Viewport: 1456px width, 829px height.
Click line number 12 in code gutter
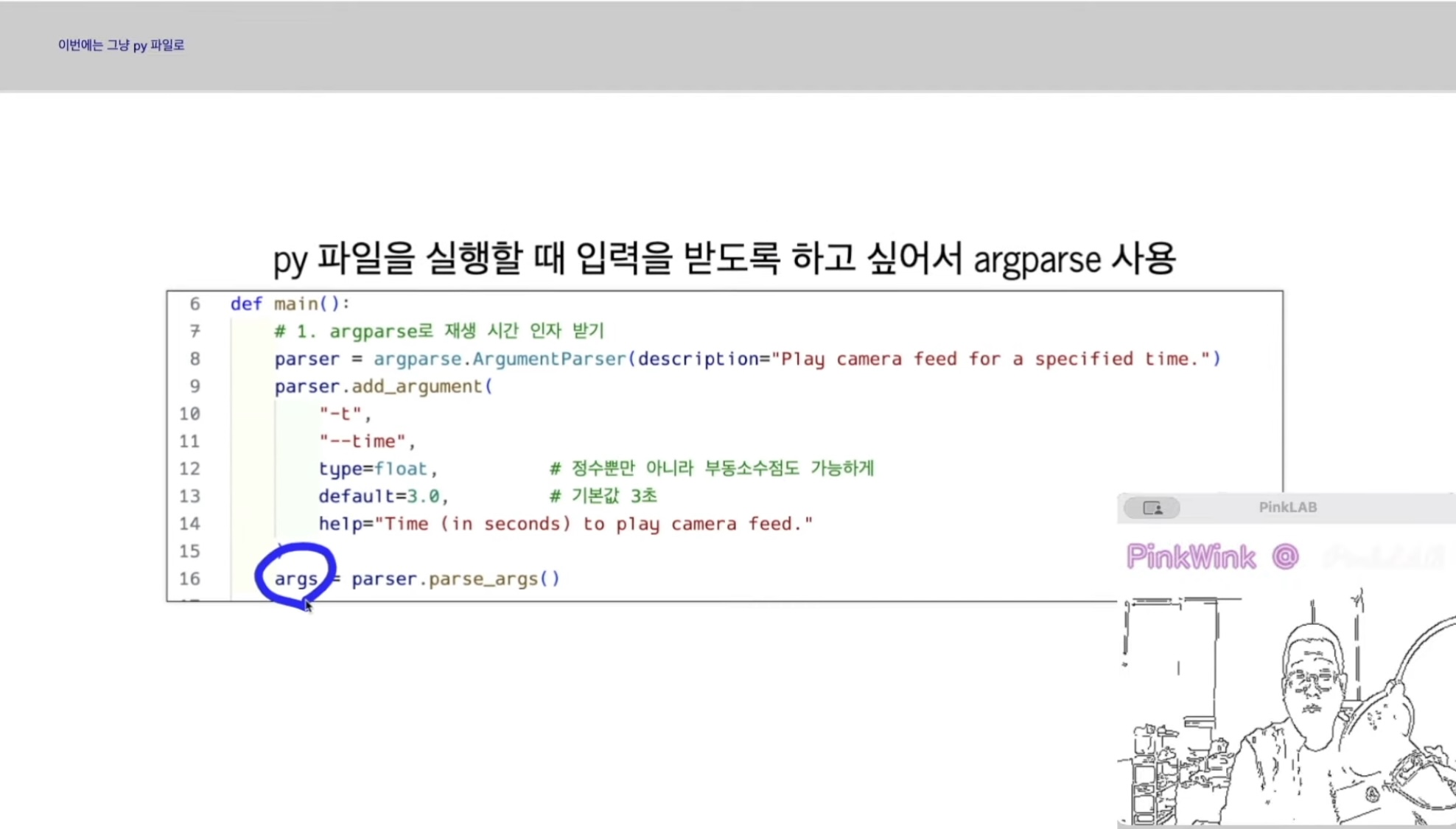pos(189,469)
